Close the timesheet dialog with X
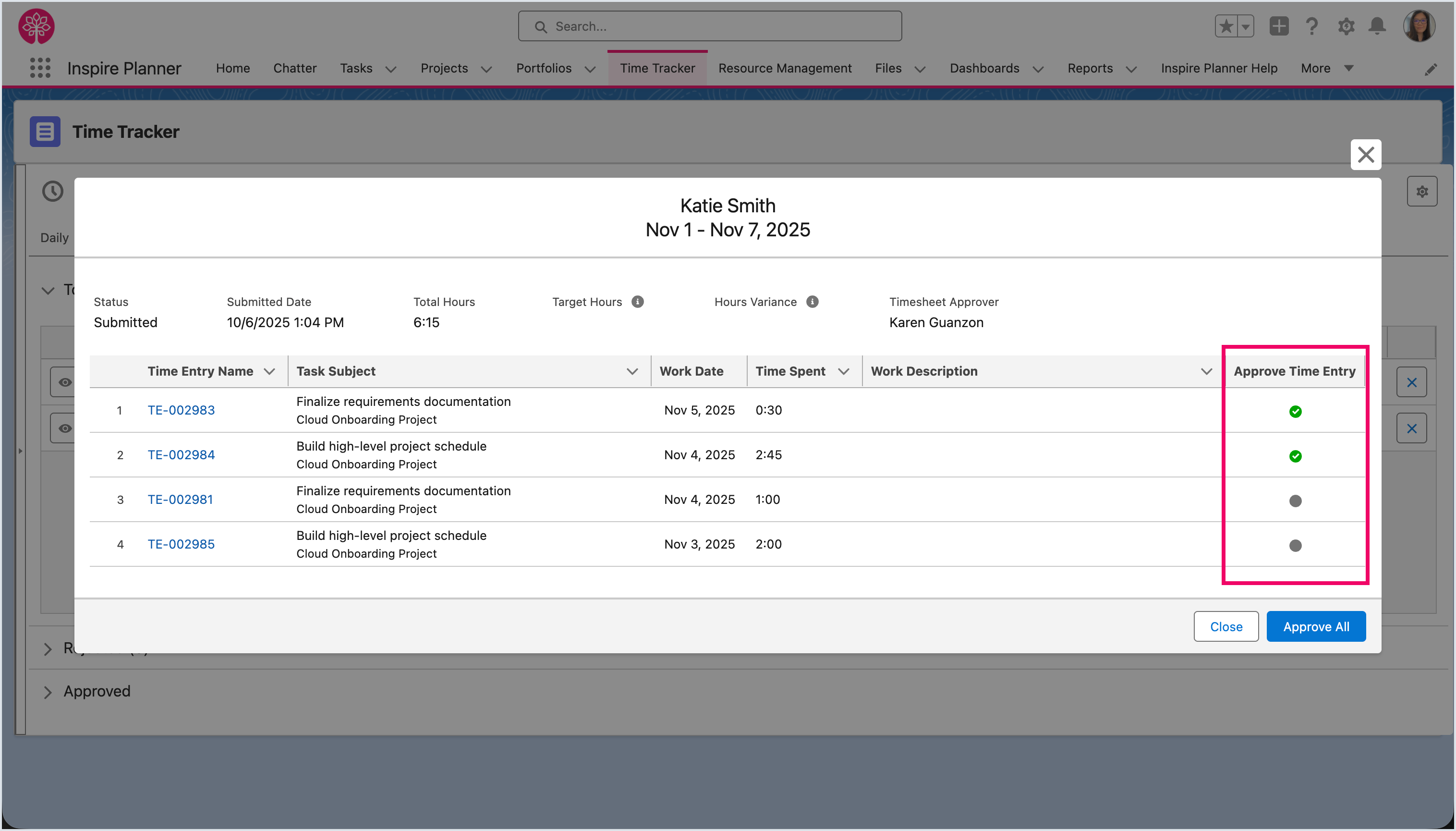 [1365, 154]
